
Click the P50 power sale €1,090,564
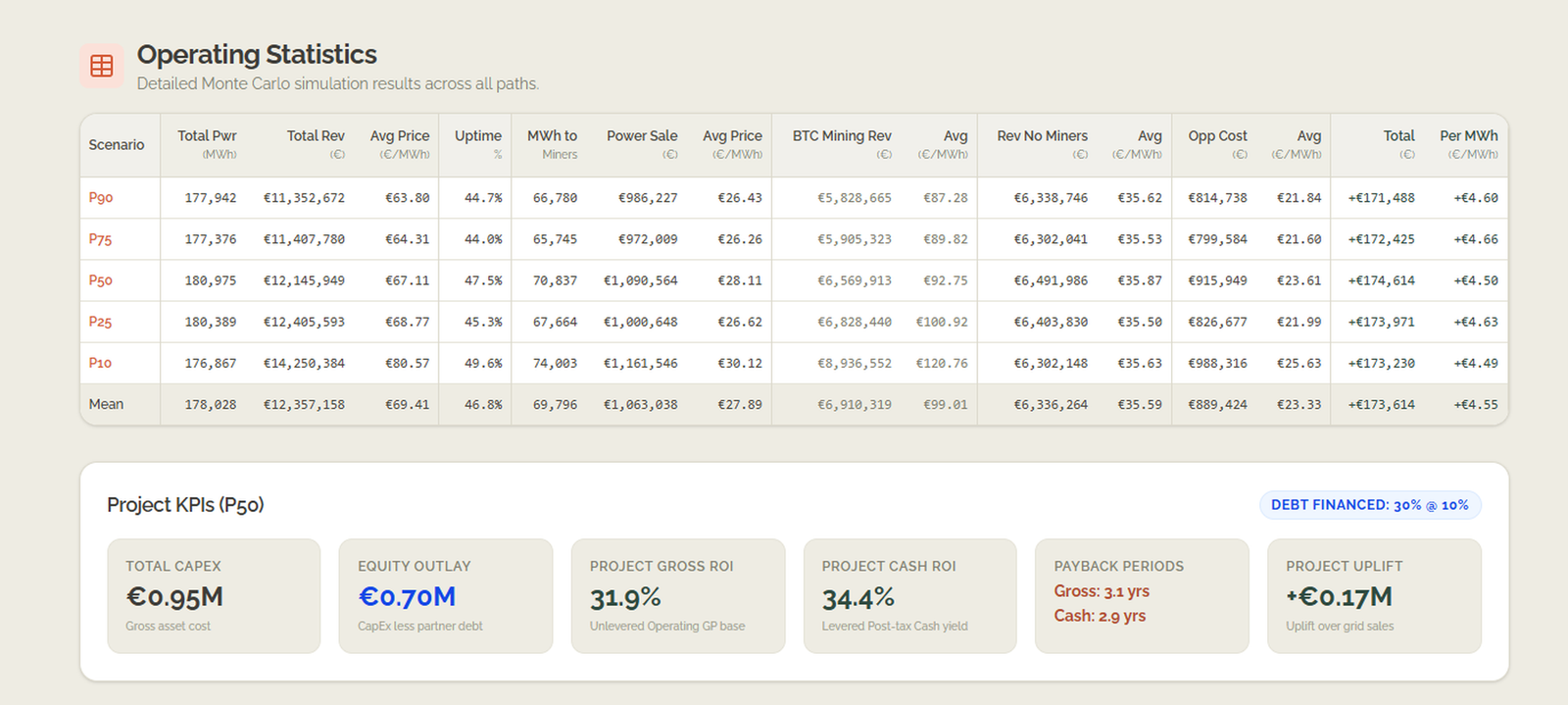640,280
